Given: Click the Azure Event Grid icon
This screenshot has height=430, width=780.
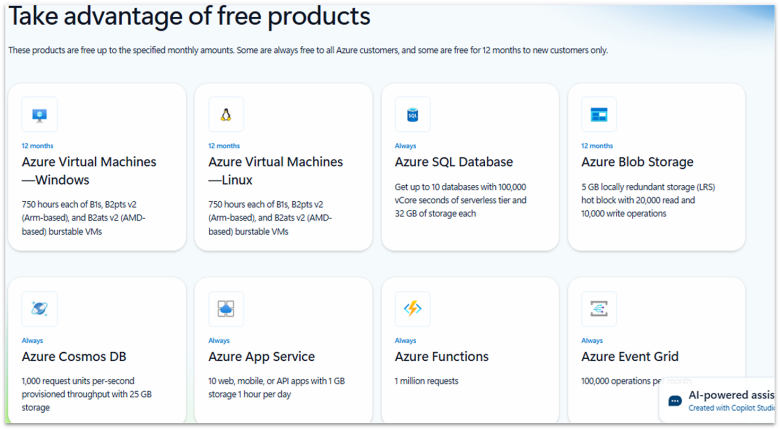Looking at the screenshot, I should coord(599,309).
